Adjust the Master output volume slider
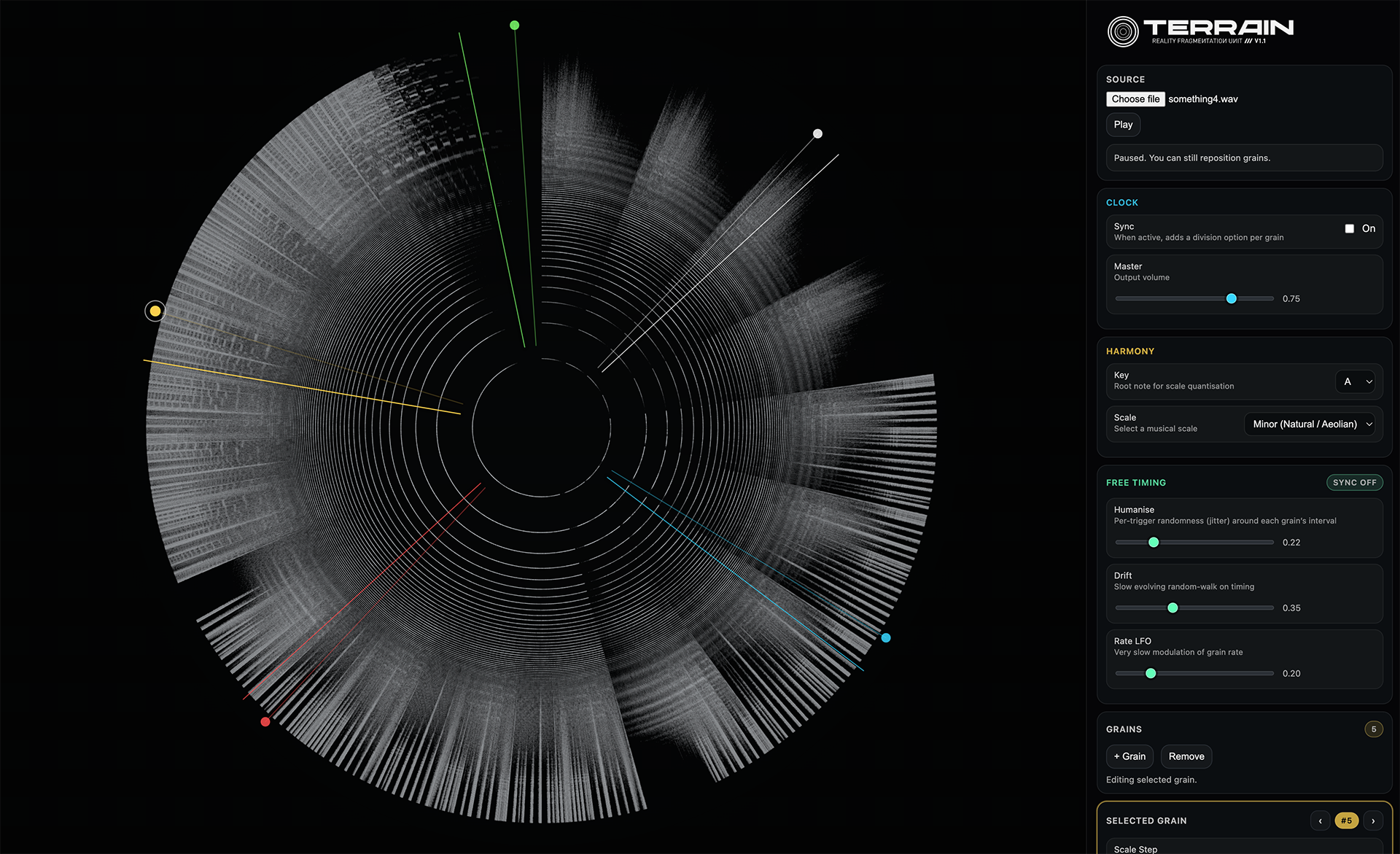This screenshot has height=854, width=1400. [1232, 299]
